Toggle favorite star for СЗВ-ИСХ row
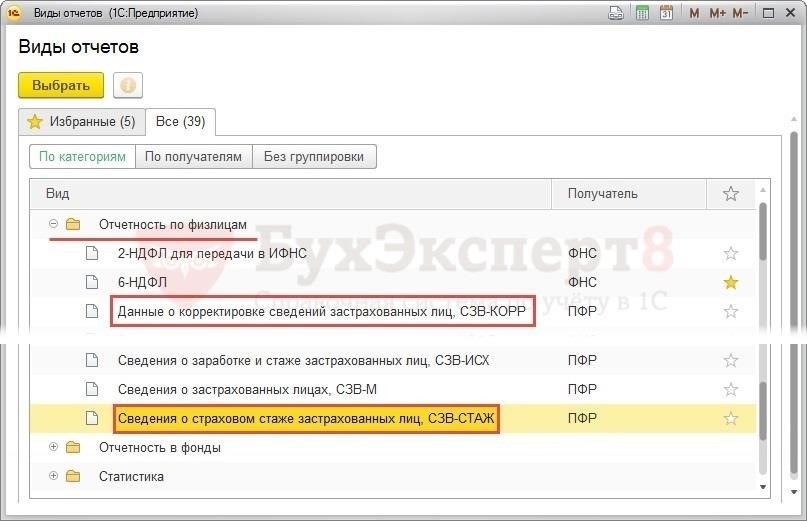This screenshot has height=530, width=807. point(731,360)
